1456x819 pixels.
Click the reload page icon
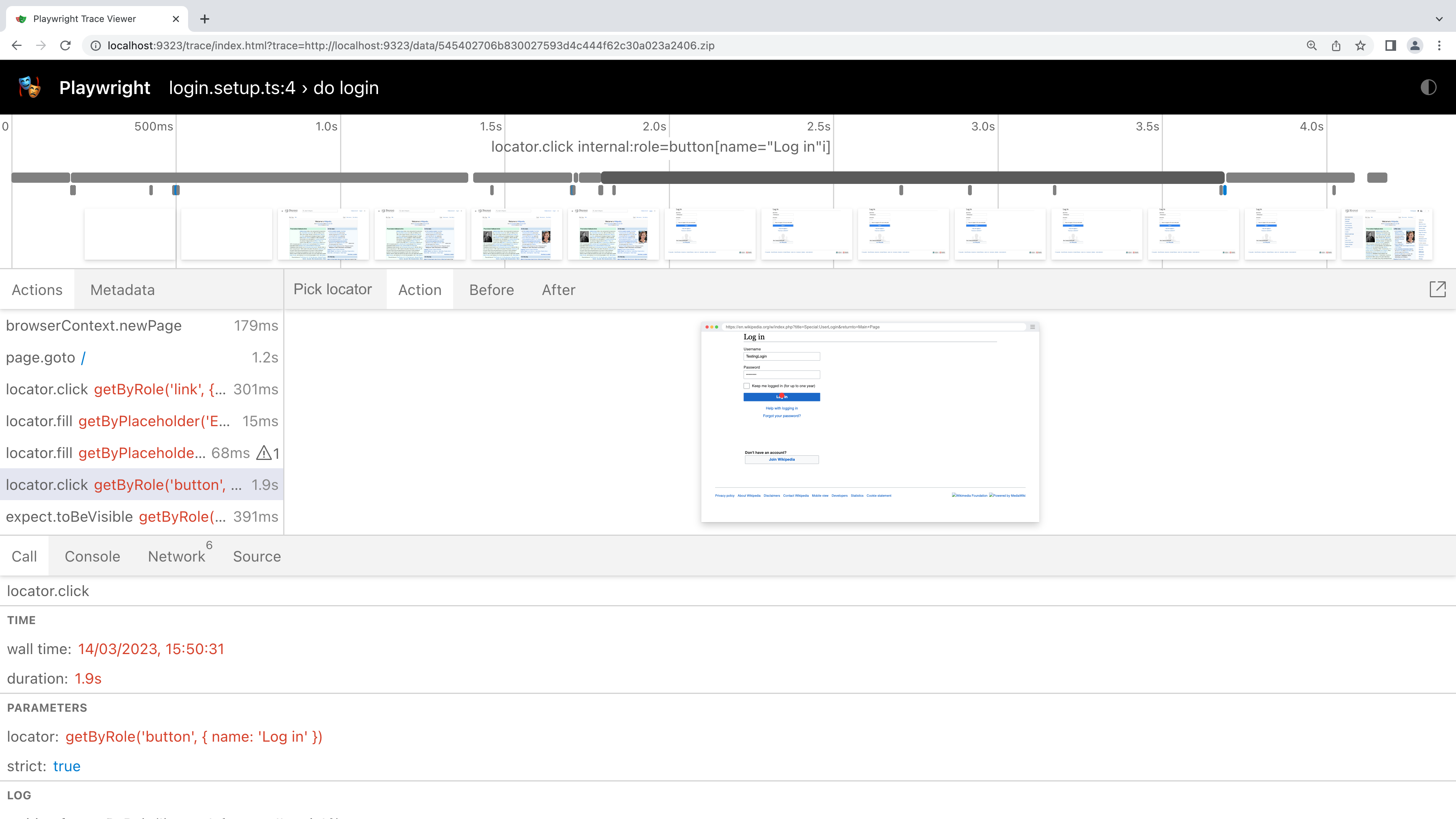pos(65,45)
